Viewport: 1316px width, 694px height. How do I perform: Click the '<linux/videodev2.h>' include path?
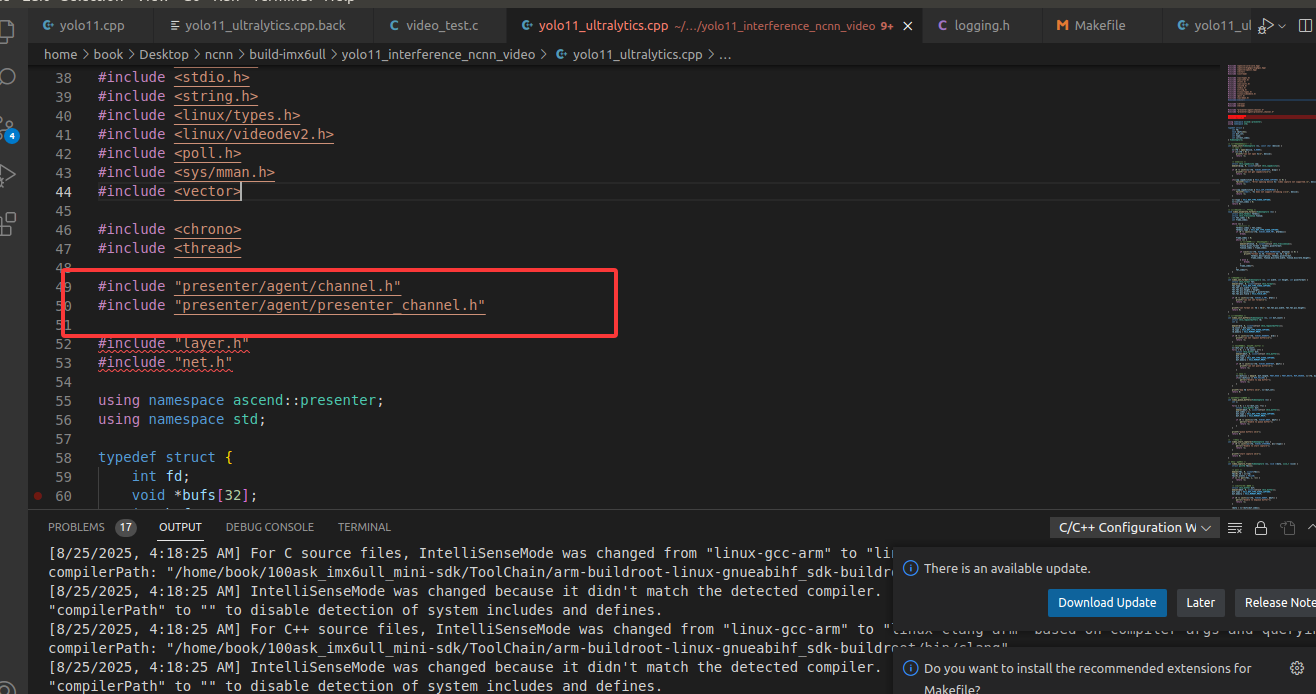(x=254, y=135)
